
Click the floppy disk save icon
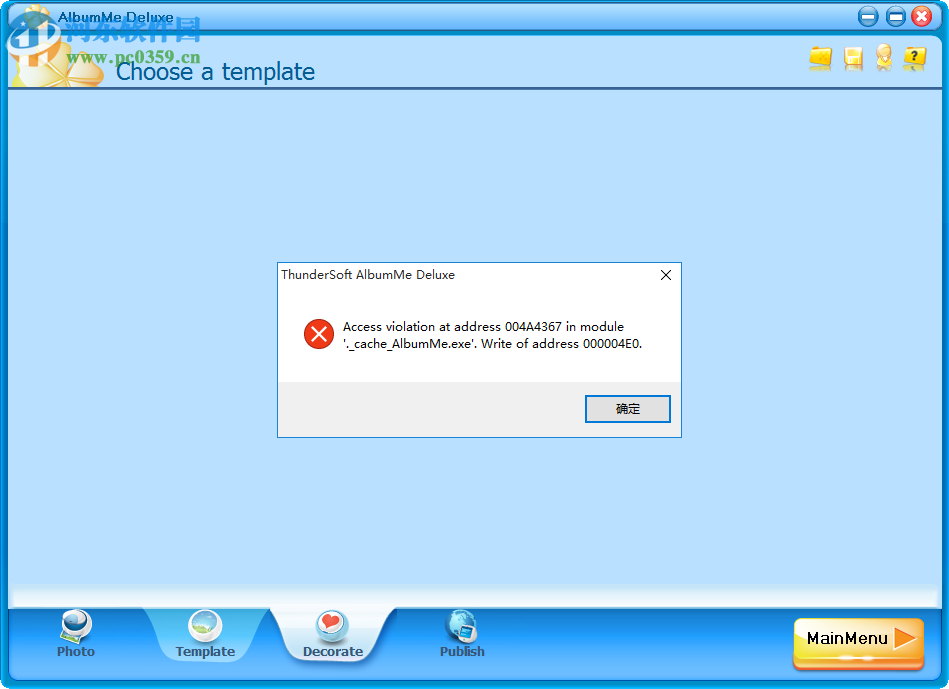[853, 59]
